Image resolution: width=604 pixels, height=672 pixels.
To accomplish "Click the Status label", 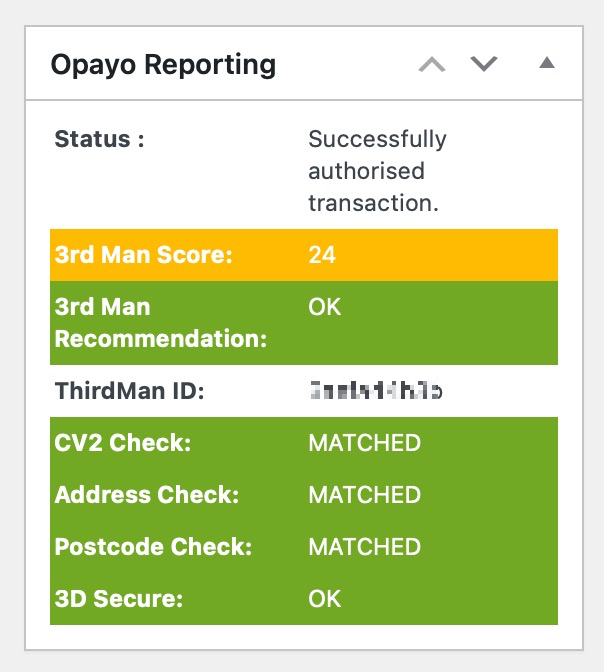I will [x=99, y=139].
